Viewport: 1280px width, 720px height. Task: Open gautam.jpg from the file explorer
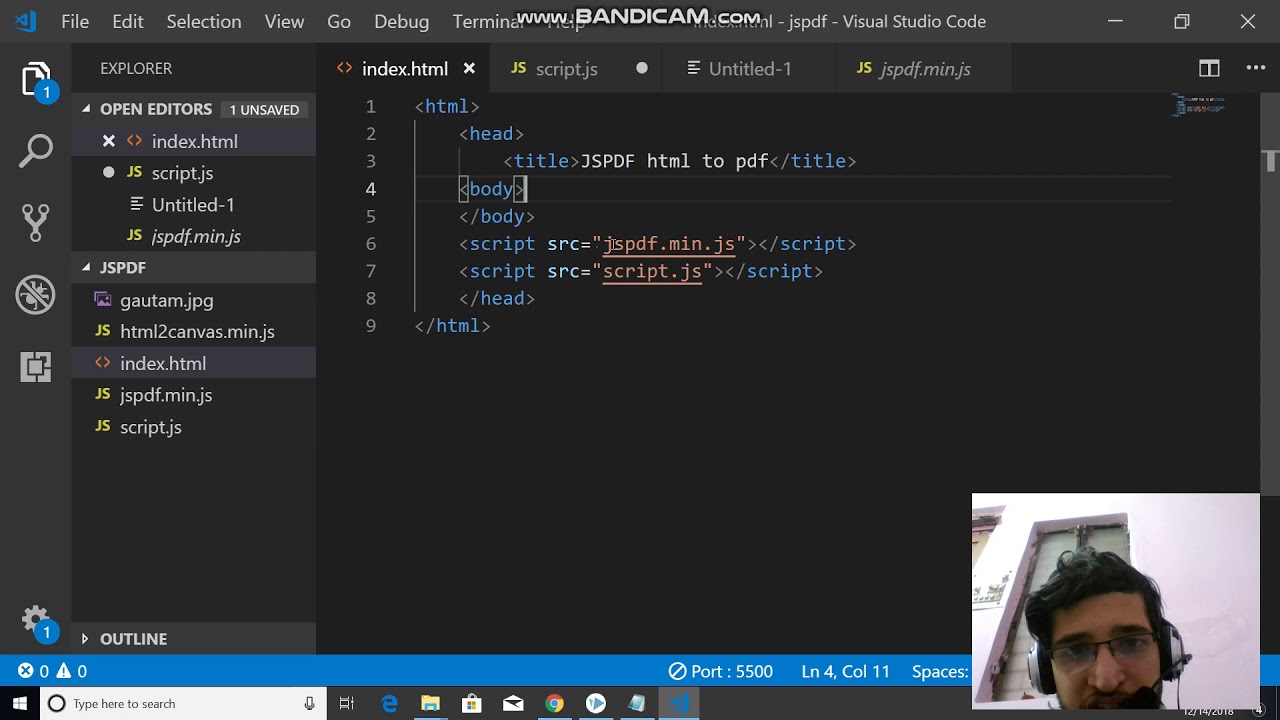coord(166,300)
